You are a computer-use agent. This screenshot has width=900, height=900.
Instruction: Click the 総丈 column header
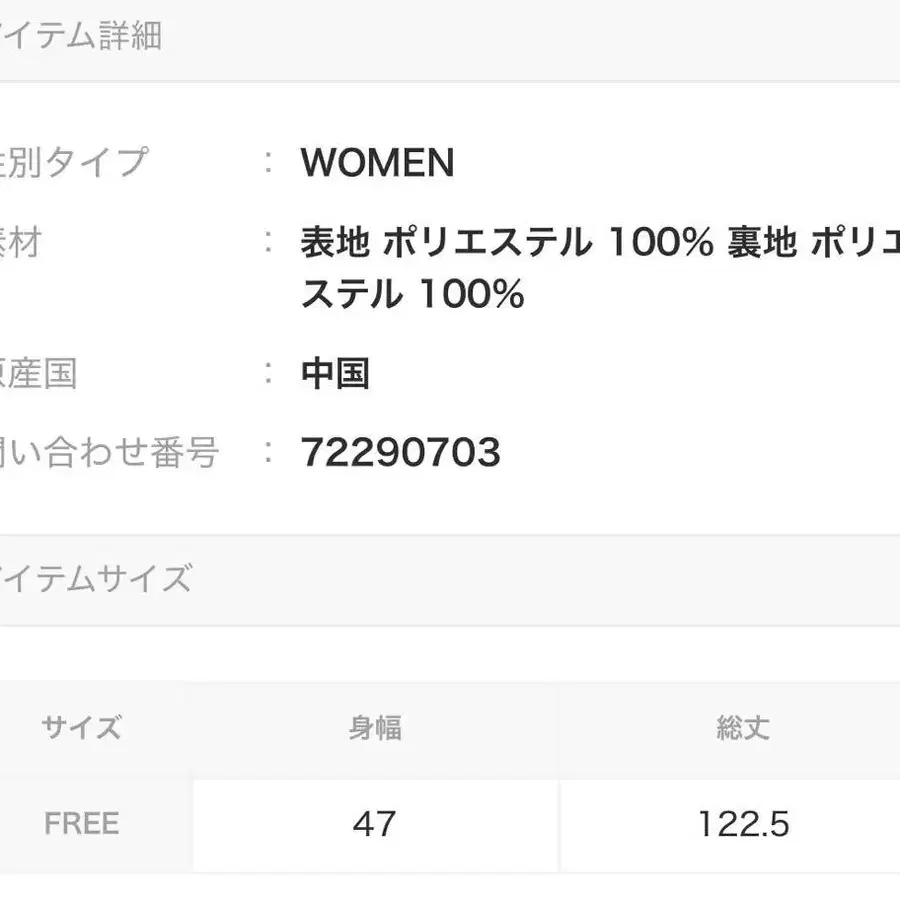pos(742,728)
